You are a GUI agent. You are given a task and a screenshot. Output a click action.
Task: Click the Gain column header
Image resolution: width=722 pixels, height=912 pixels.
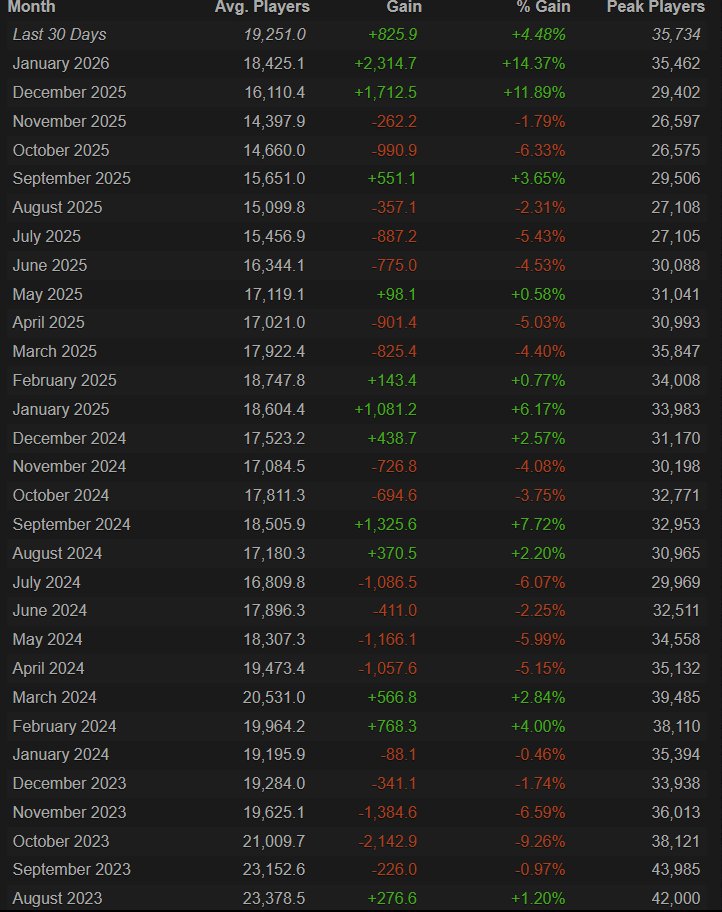coord(404,7)
